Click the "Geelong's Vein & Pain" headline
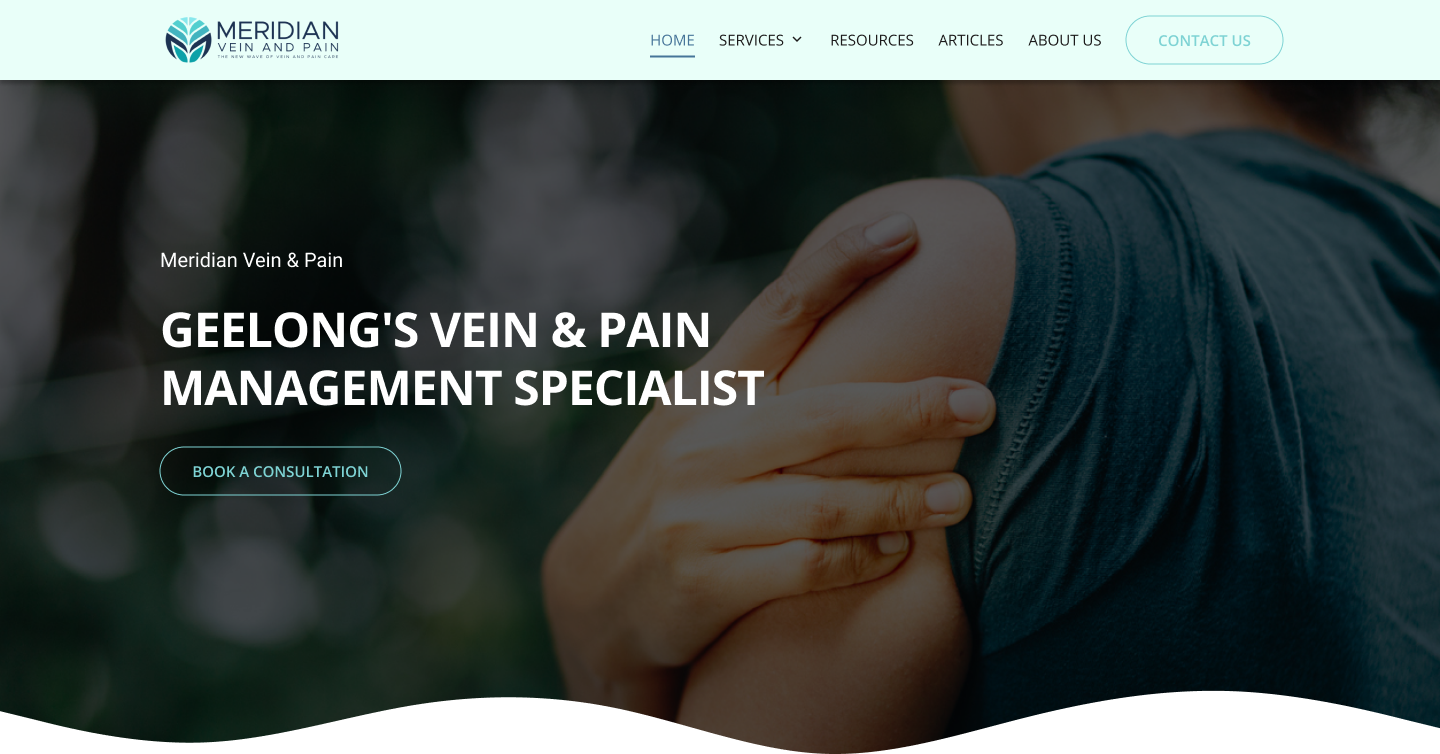 pyautogui.click(x=436, y=329)
